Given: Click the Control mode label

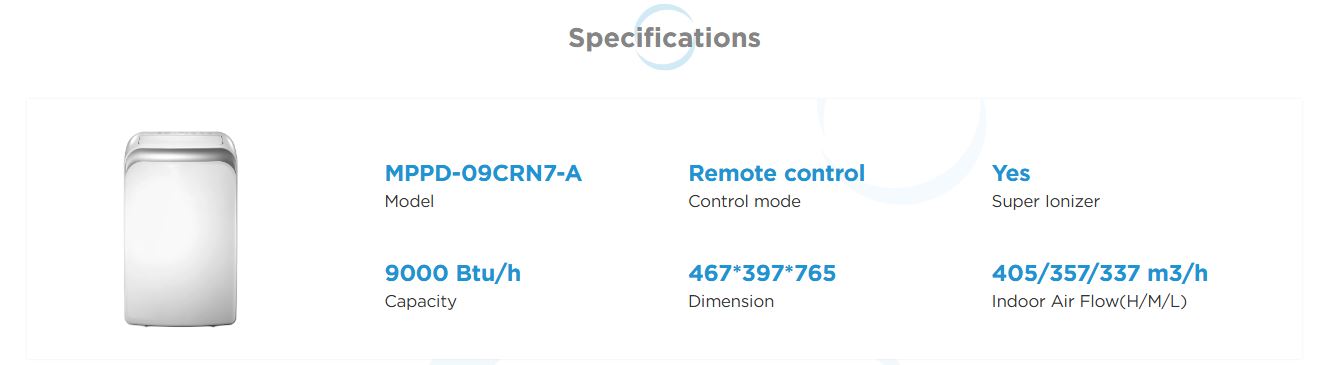Looking at the screenshot, I should coord(745,201).
